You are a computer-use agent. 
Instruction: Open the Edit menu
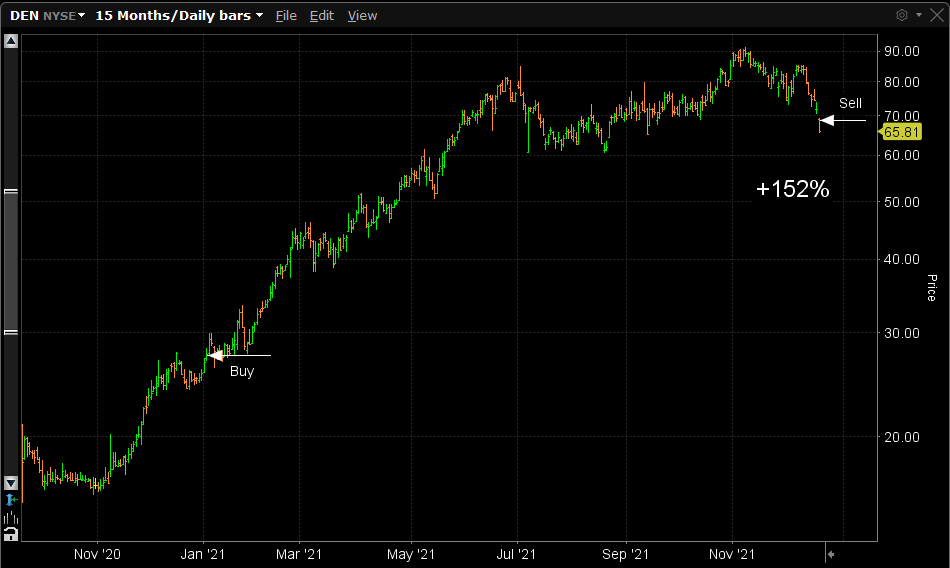pos(322,16)
